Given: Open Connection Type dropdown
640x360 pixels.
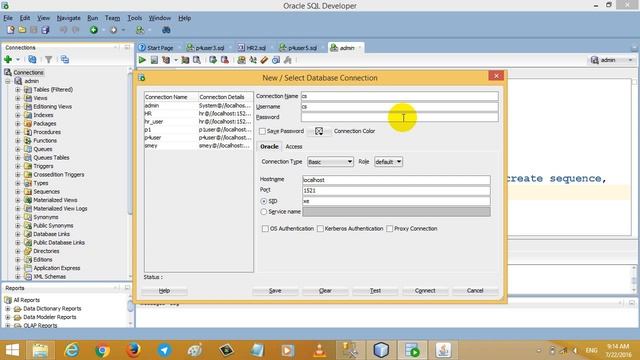Looking at the screenshot, I should click(330, 162).
